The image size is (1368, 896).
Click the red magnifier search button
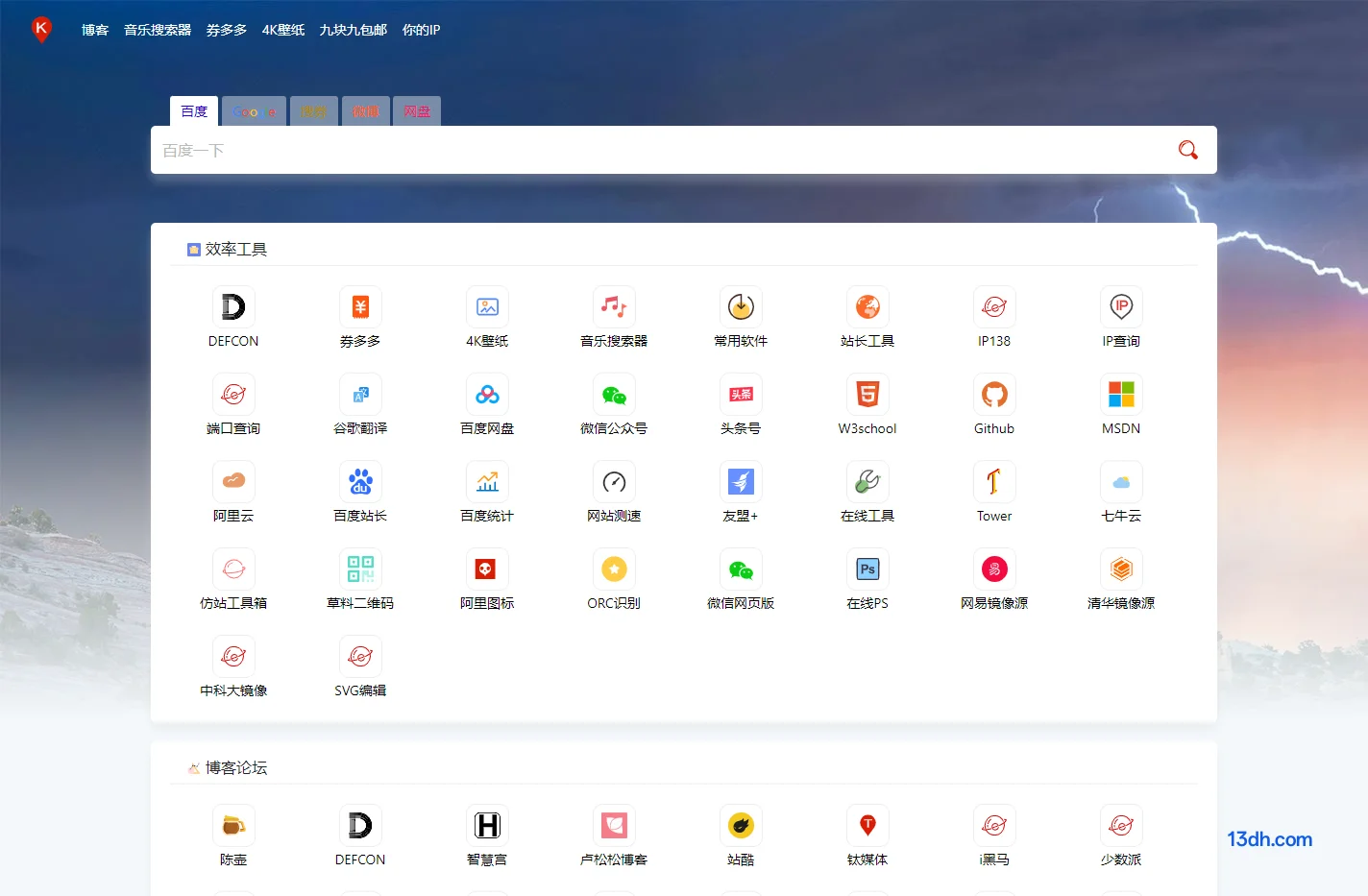tap(1188, 150)
